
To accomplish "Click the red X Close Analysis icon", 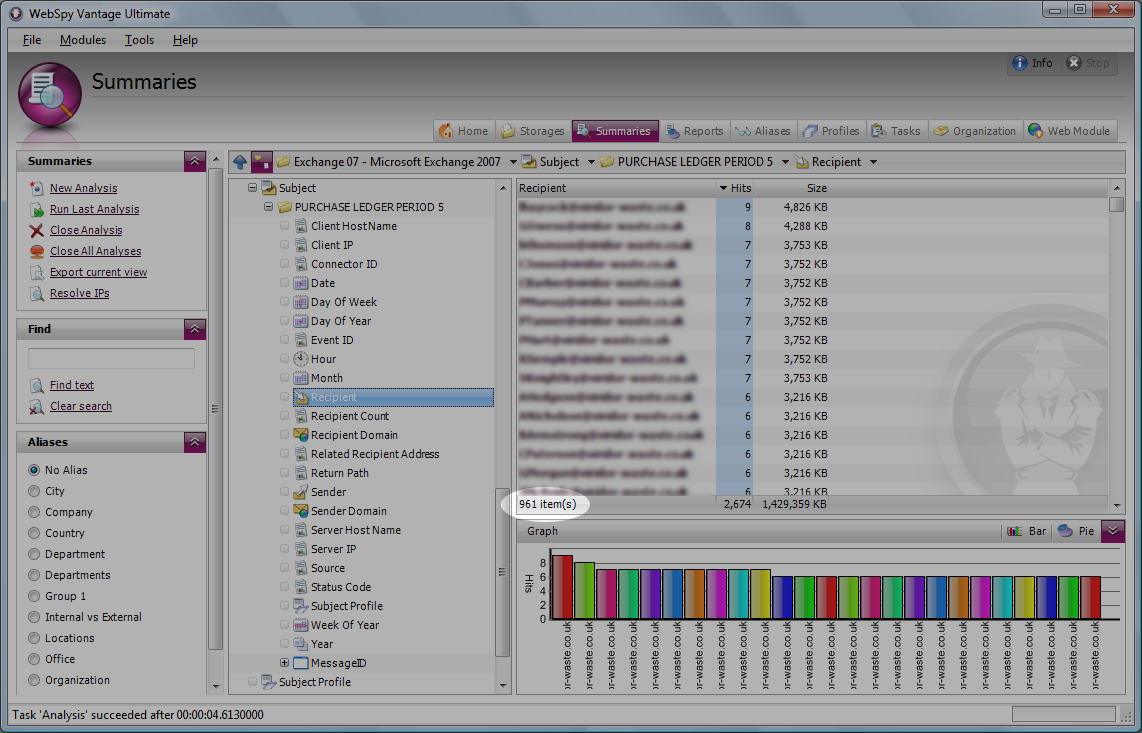I will tap(36, 230).
